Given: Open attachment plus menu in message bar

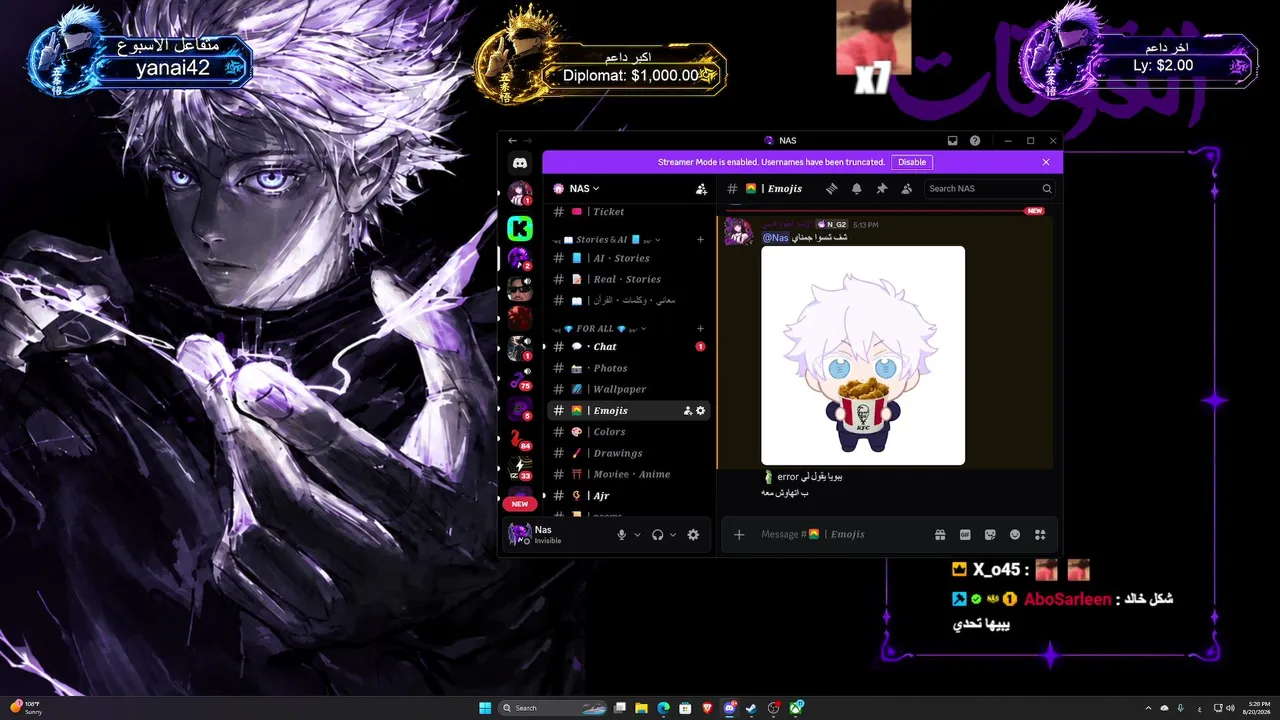Looking at the screenshot, I should 739,535.
